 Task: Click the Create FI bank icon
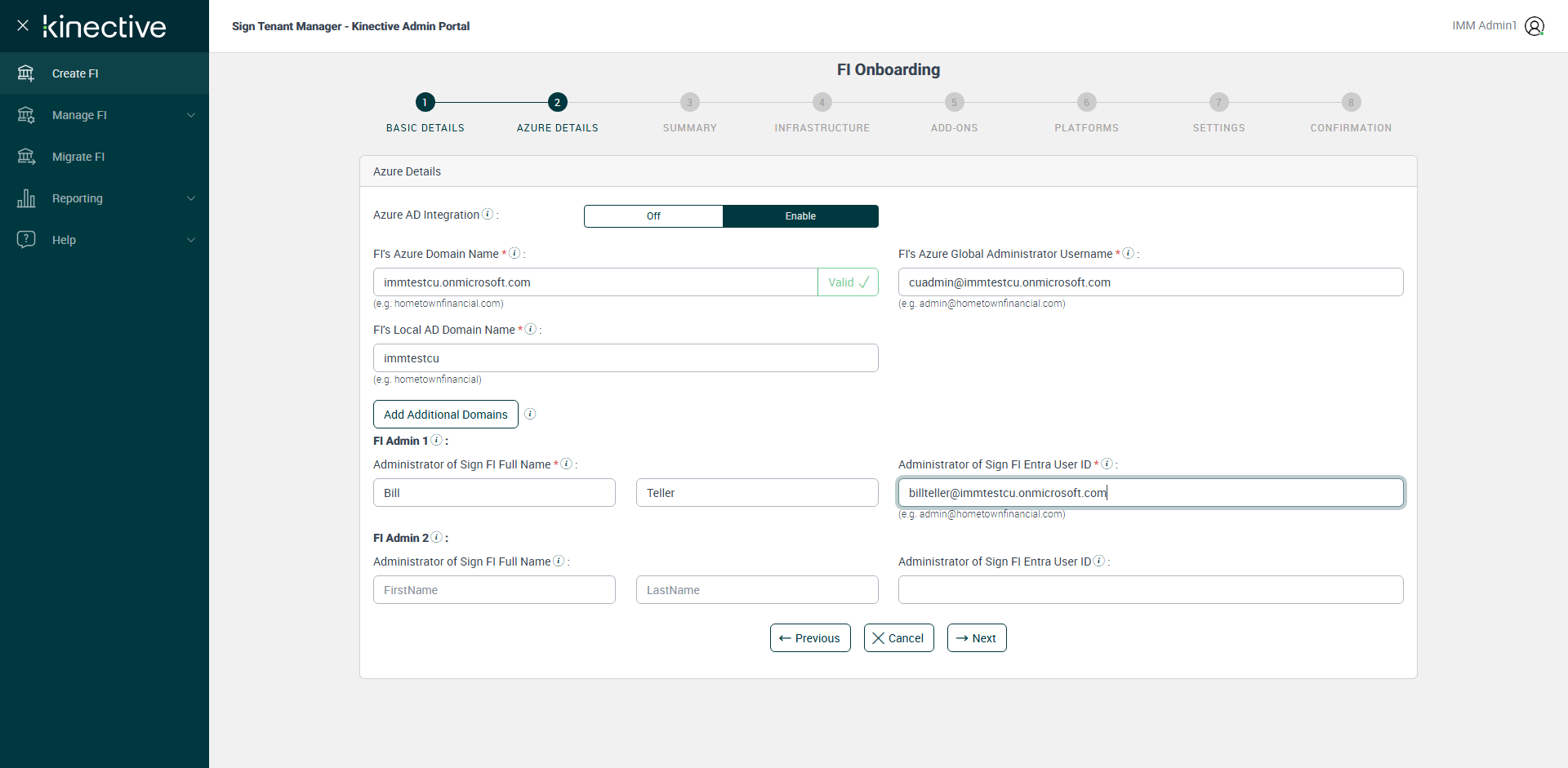(x=26, y=73)
